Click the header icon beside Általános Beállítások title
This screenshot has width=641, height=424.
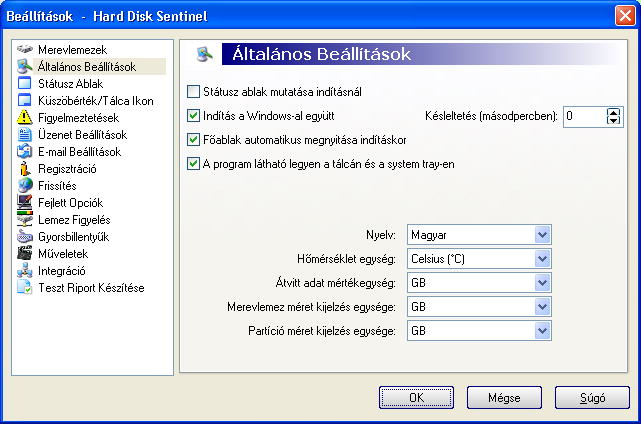click(x=204, y=54)
